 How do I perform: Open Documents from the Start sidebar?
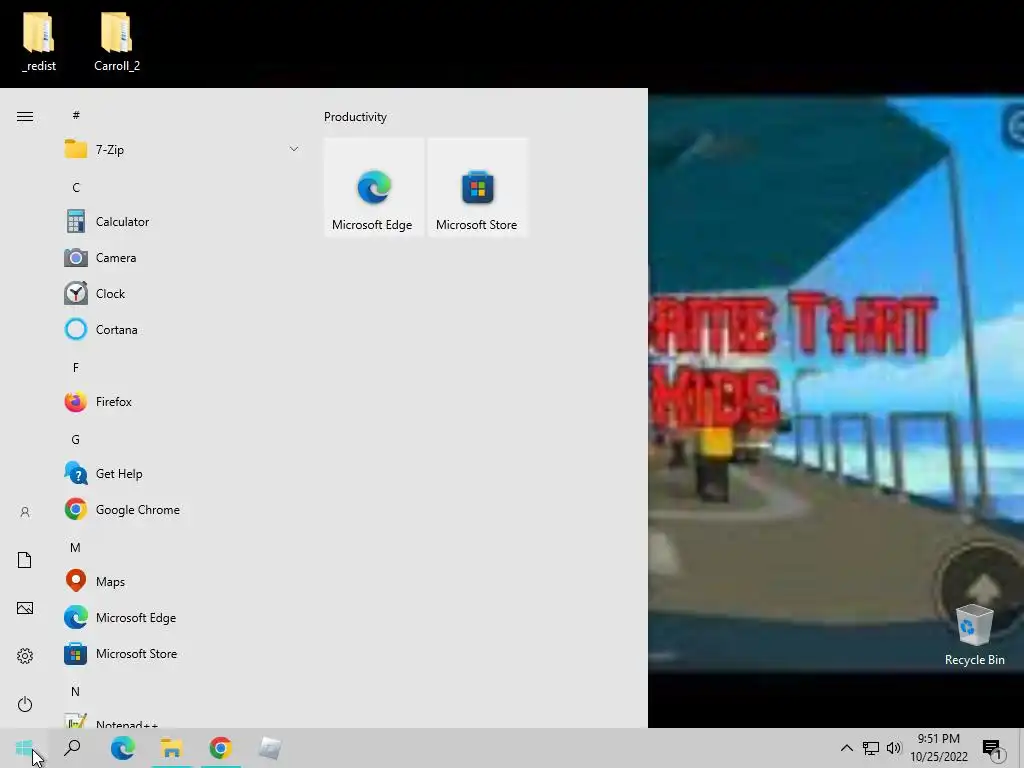[x=25, y=560]
